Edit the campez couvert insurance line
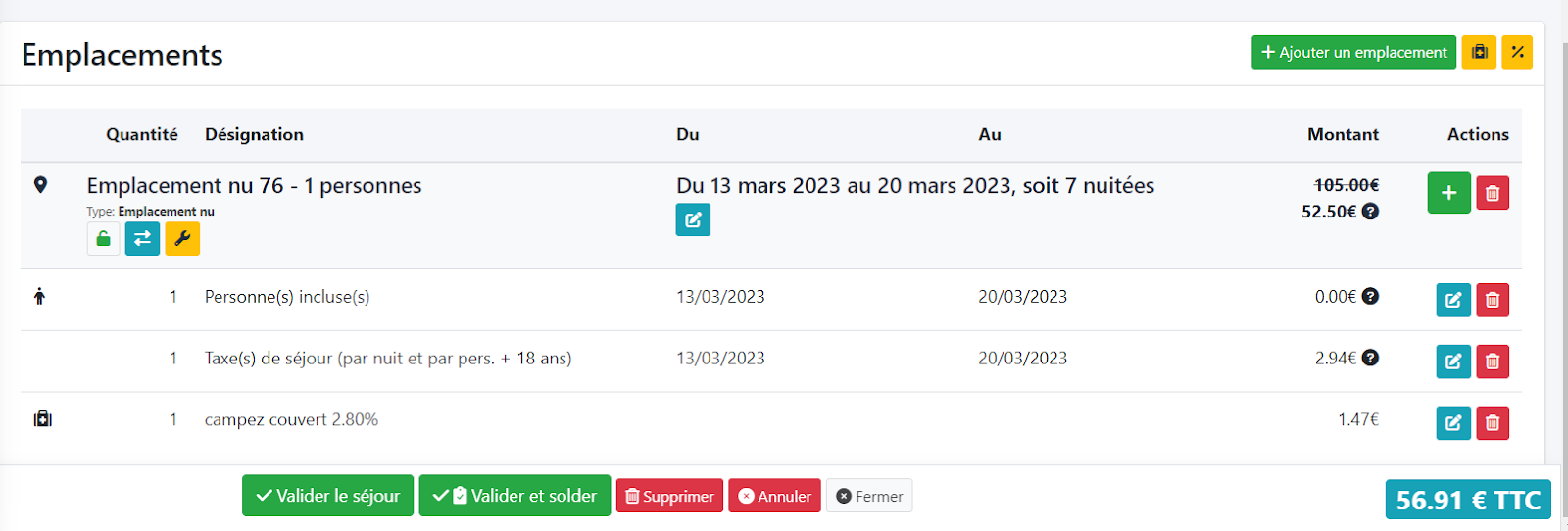This screenshot has height=531, width=1568. 1453,423
